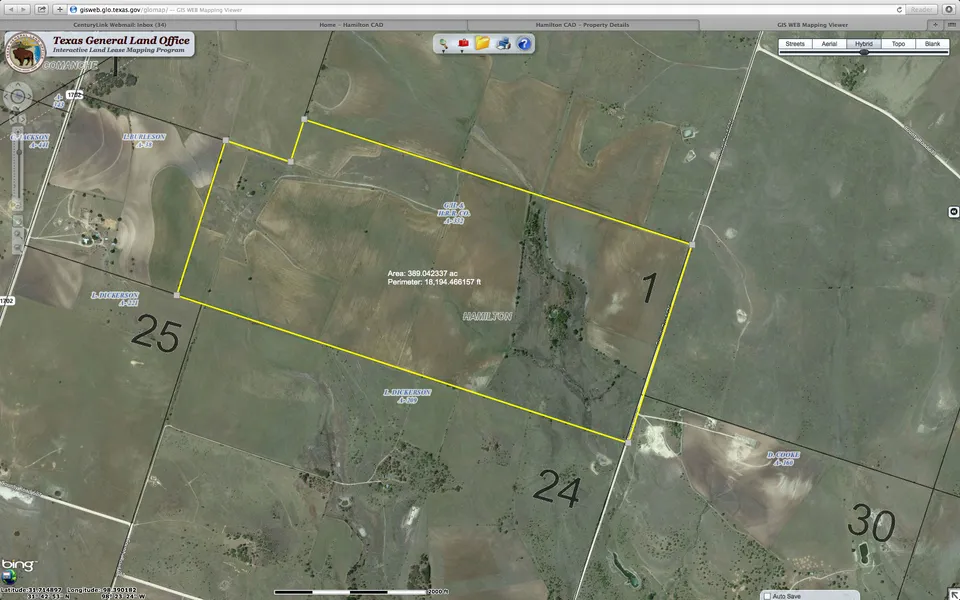
Task: Enable the Auto Save checkbox
Action: click(767, 595)
